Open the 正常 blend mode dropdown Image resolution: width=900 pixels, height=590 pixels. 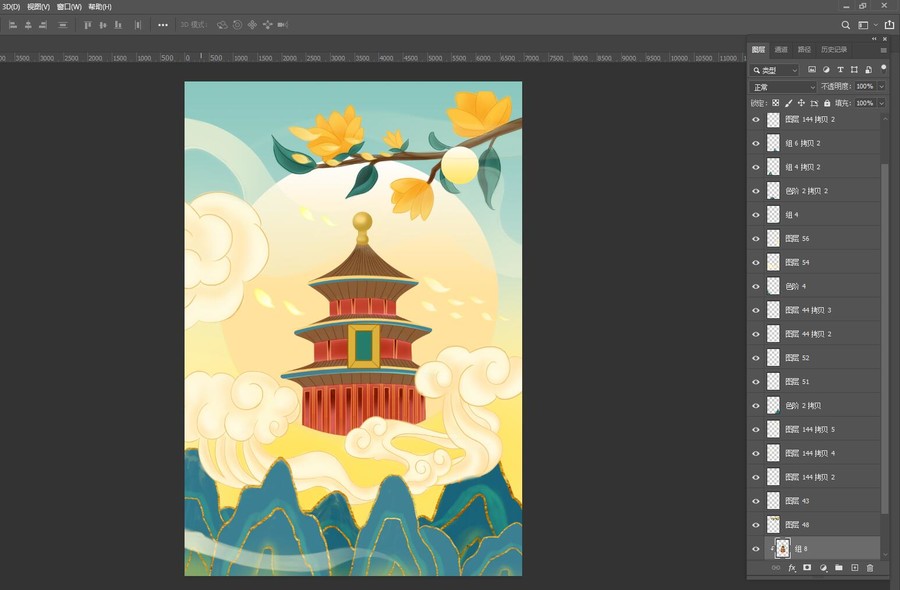coord(783,87)
